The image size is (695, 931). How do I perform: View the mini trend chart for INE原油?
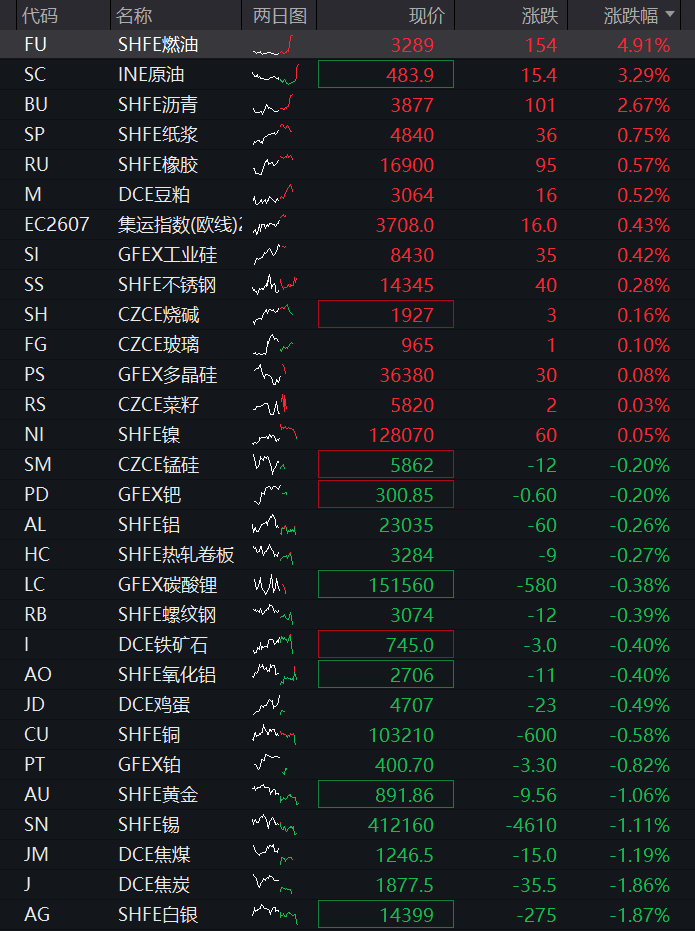[275, 75]
